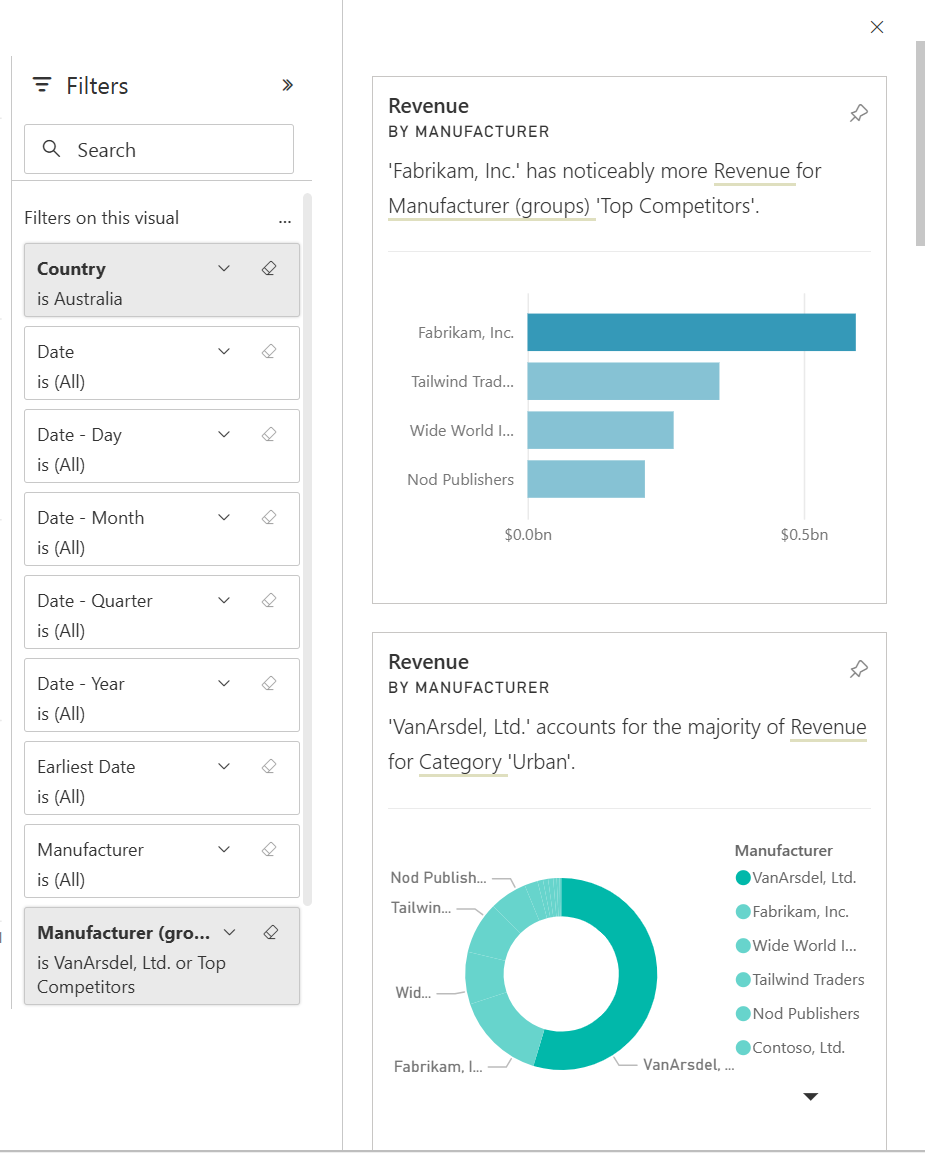Clear the Earliest Date filter eraser
The width and height of the screenshot is (925, 1153).
[269, 767]
